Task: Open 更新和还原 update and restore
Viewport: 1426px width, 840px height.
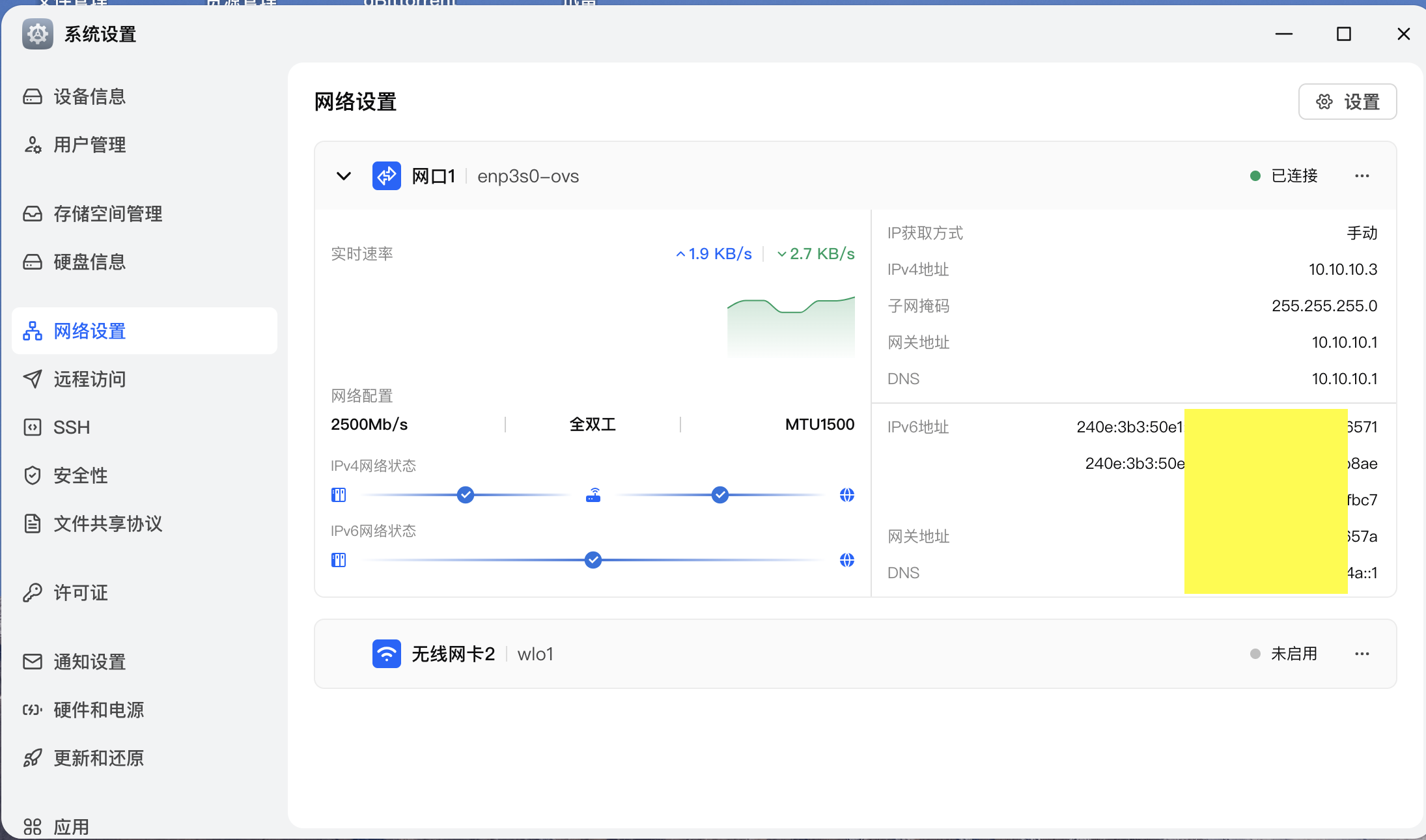Action: (98, 758)
